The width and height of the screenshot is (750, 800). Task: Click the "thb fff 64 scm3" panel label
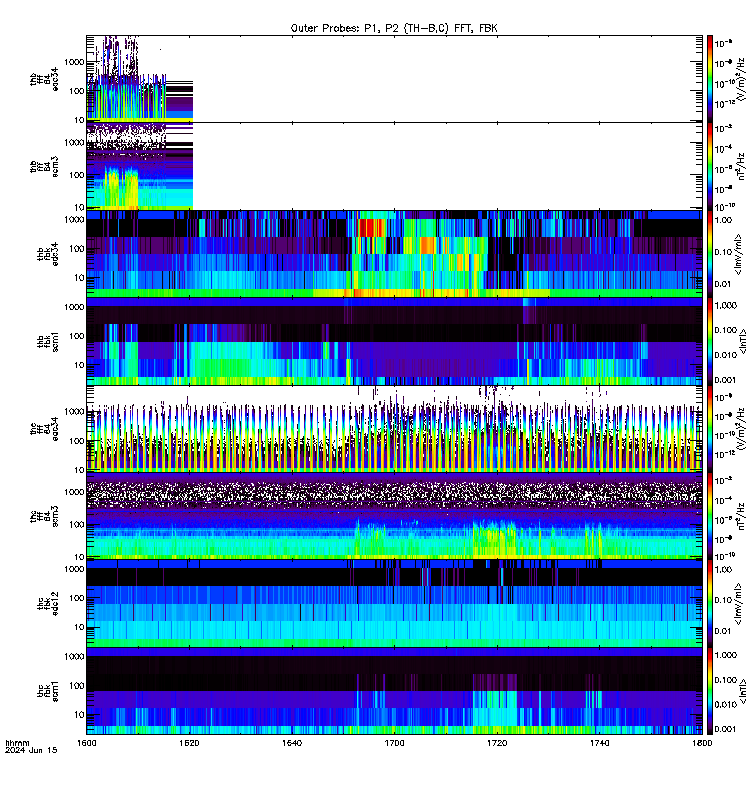point(44,167)
